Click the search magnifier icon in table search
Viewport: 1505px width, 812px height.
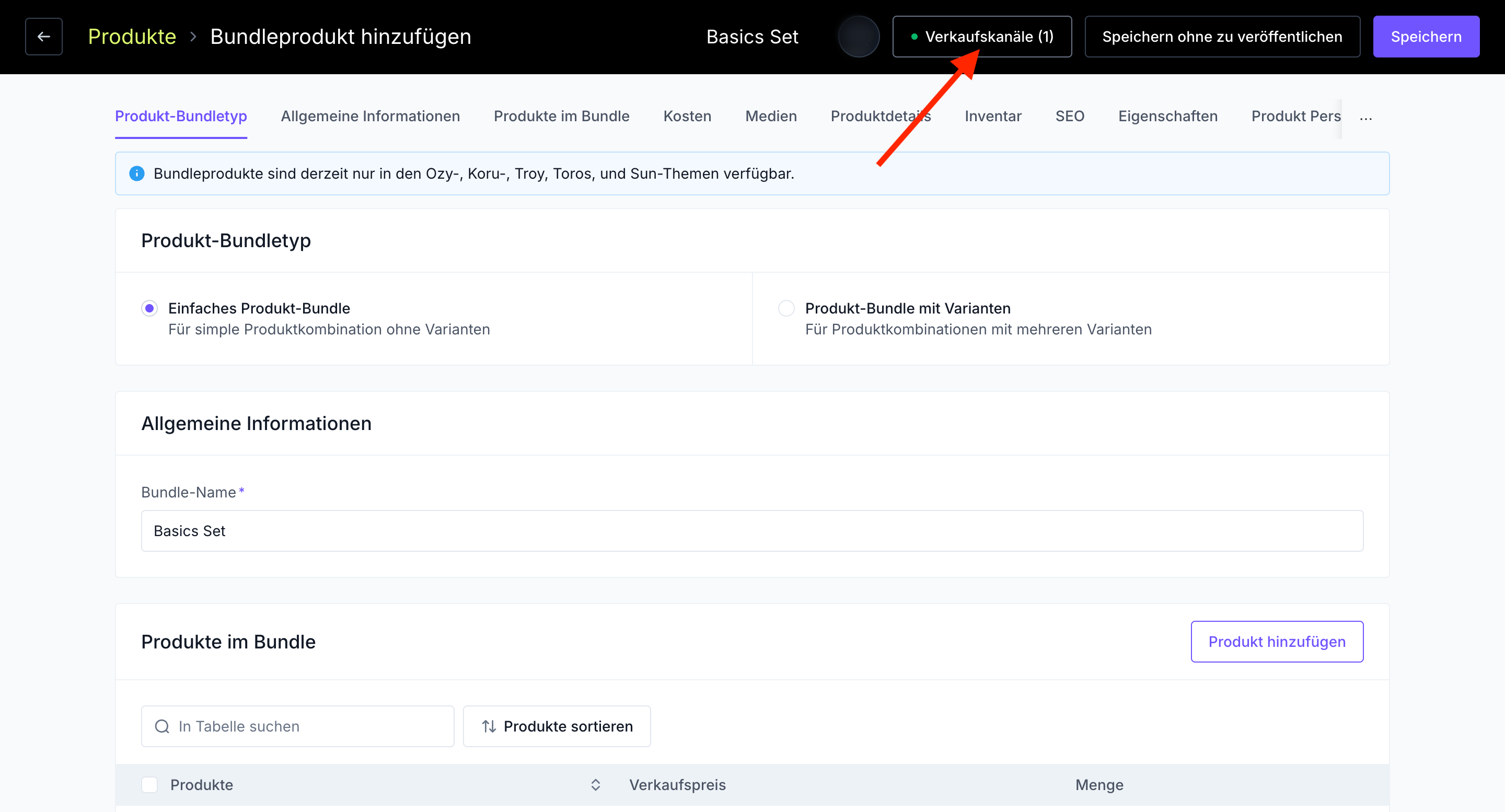pos(162,726)
